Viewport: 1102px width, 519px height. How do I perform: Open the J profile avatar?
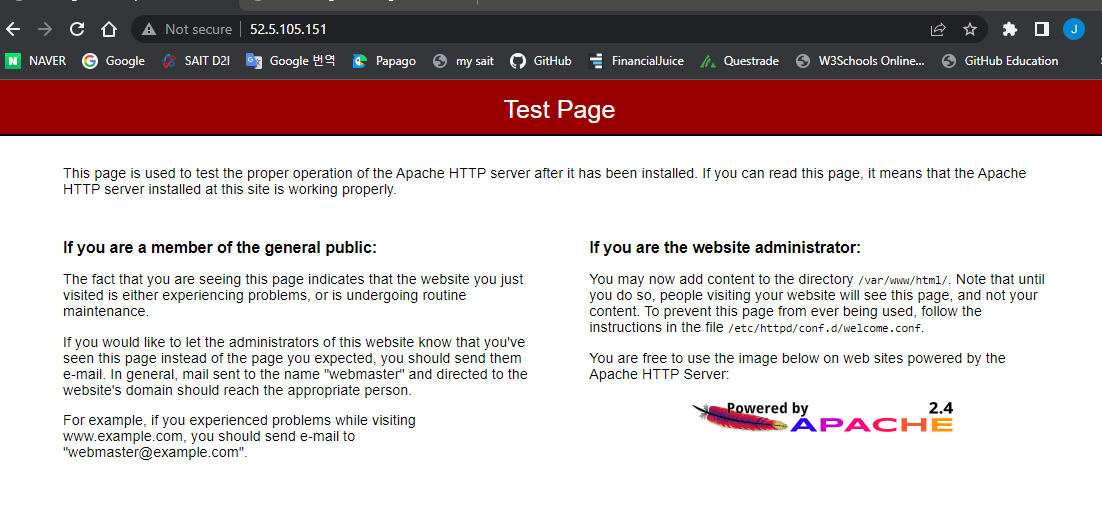pos(1073,29)
